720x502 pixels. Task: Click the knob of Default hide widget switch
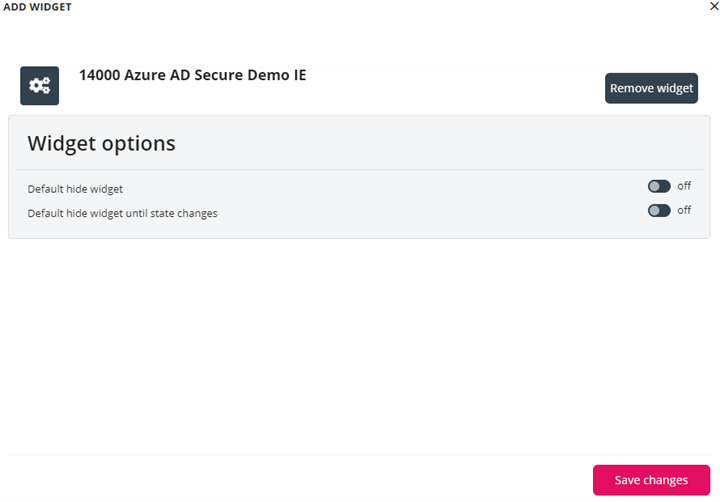653,186
